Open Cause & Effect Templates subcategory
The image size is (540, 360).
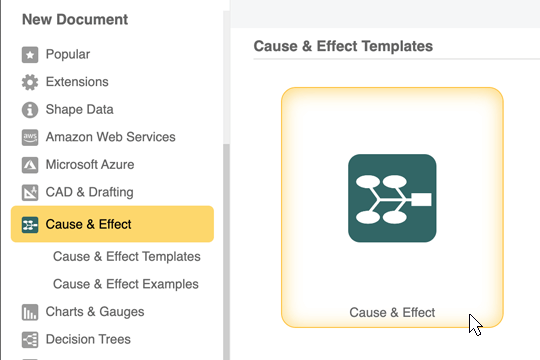(126, 257)
